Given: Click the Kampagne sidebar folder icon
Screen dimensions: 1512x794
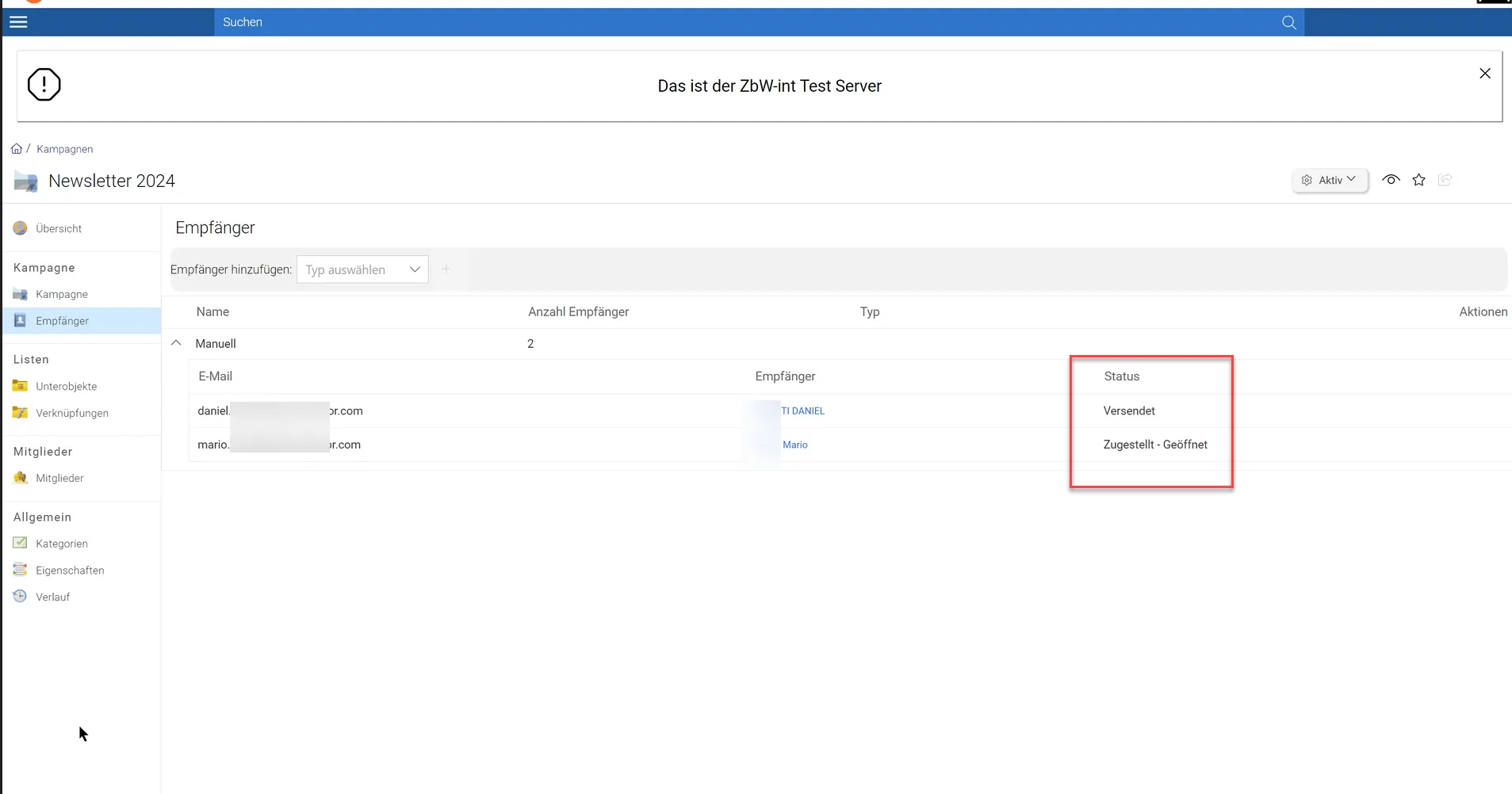Looking at the screenshot, I should click(x=21, y=294).
